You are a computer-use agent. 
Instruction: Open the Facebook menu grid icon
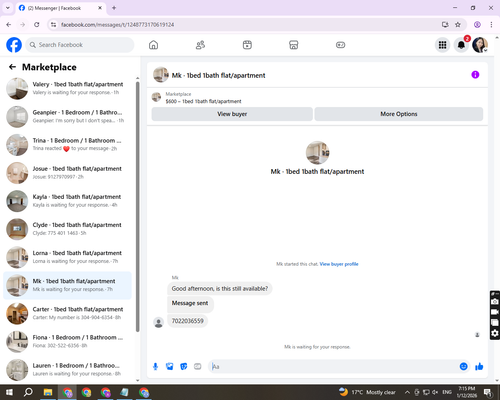pyautogui.click(x=442, y=45)
